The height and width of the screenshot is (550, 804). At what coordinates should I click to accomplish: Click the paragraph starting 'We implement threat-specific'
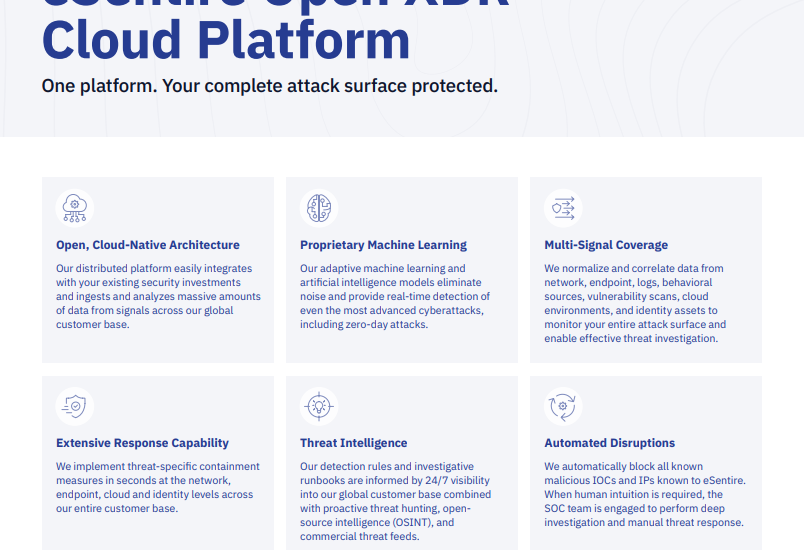coord(158,487)
